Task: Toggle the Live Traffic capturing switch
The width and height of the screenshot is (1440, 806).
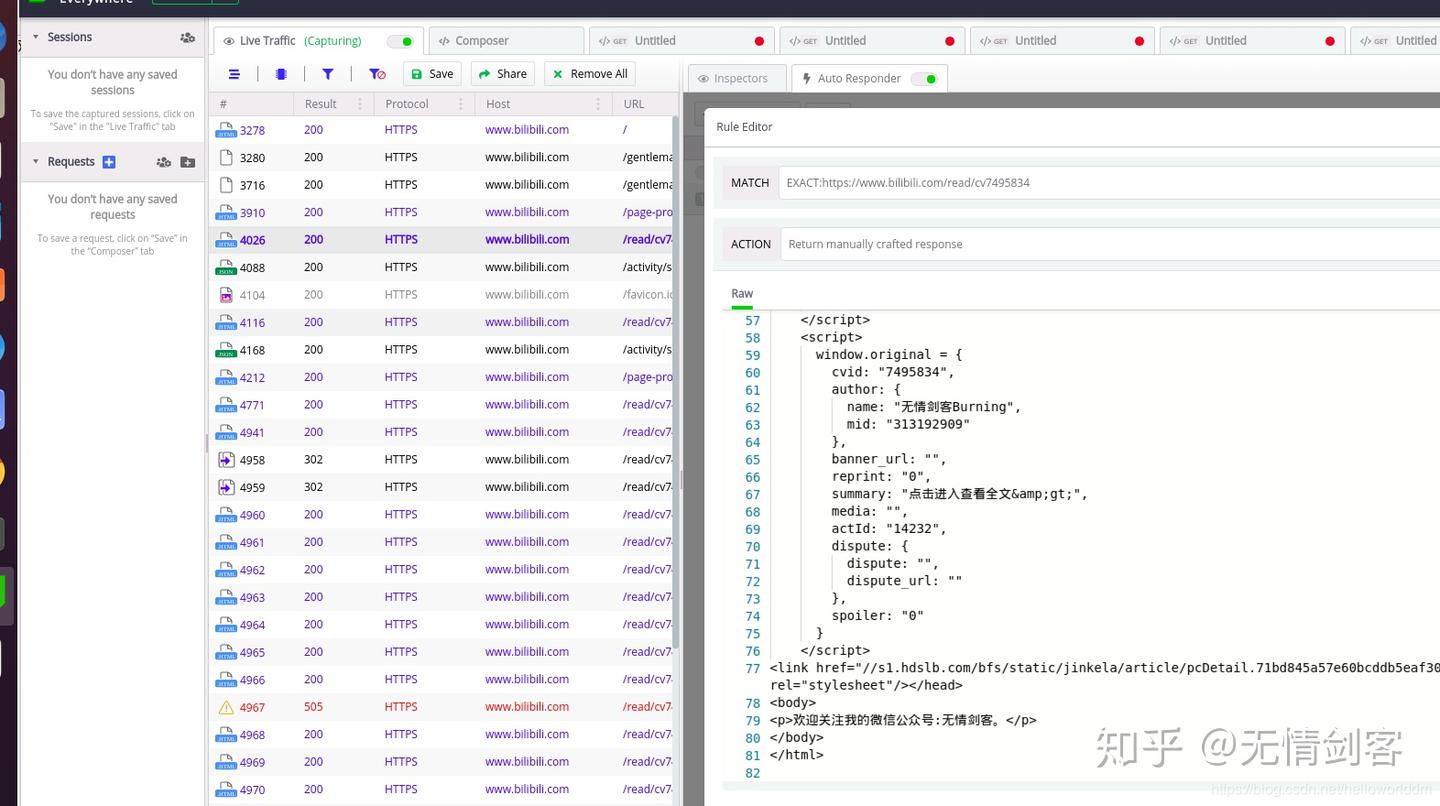Action: 400,41
